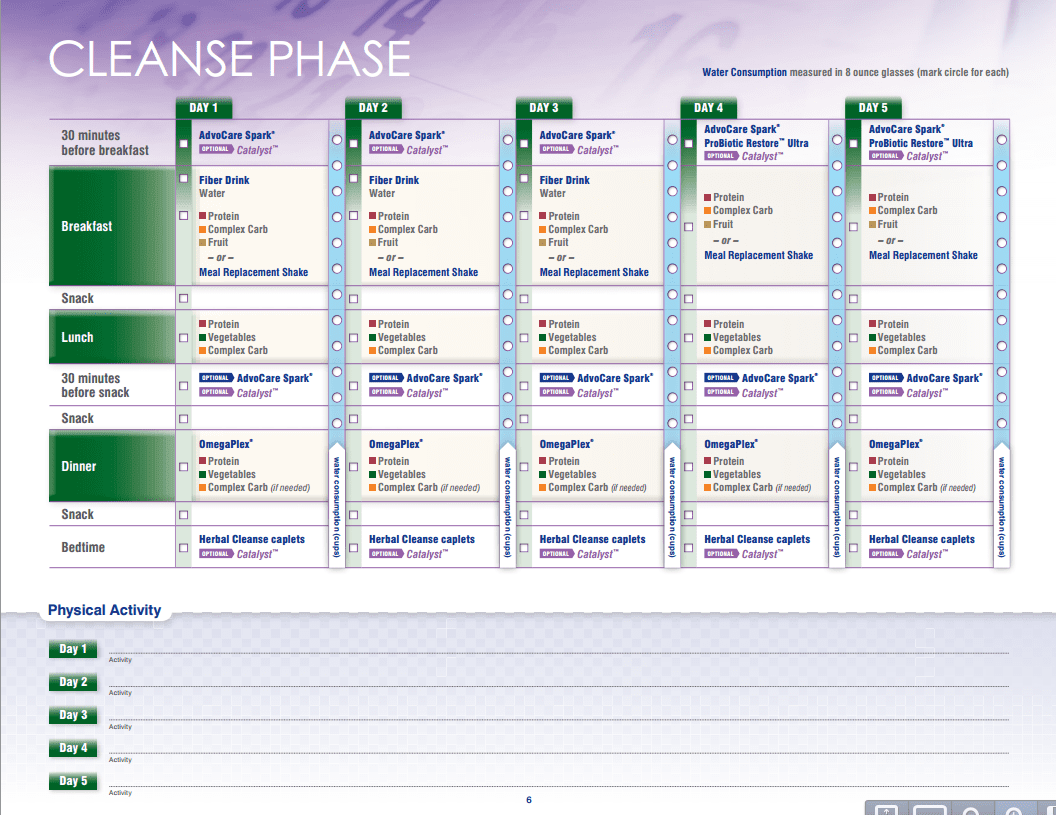Screen dimensions: 1056x815
Task: Check the Day 4 Dinner checkbox
Action: (x=688, y=467)
